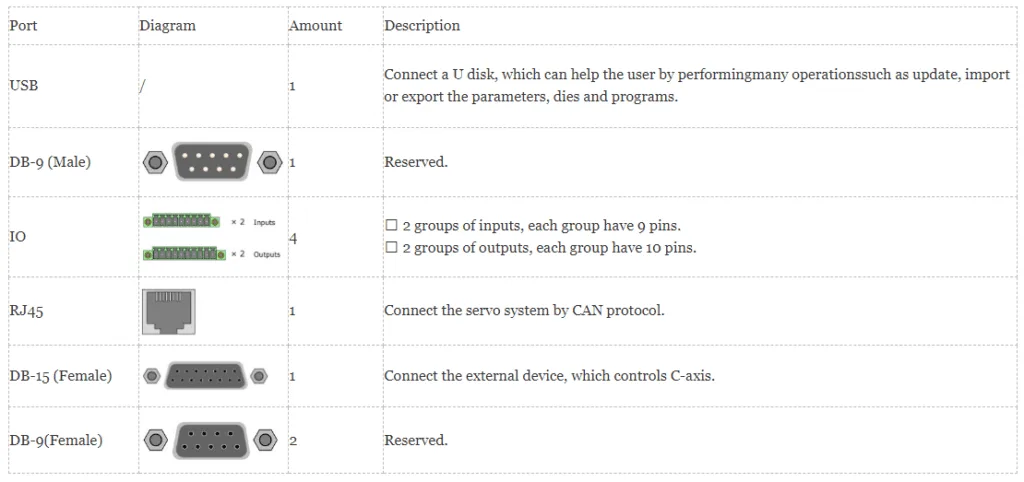Screen dimensions: 1024x482
Task: Select the Diagram column header
Action: [x=167, y=26]
